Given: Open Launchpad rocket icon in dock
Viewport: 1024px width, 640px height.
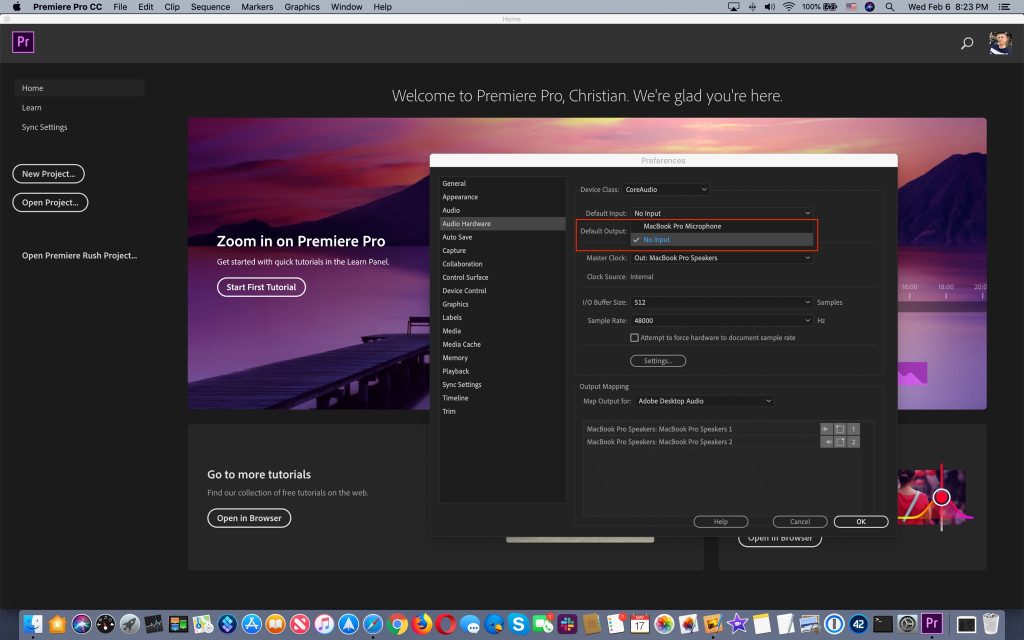Looking at the screenshot, I should point(129,624).
